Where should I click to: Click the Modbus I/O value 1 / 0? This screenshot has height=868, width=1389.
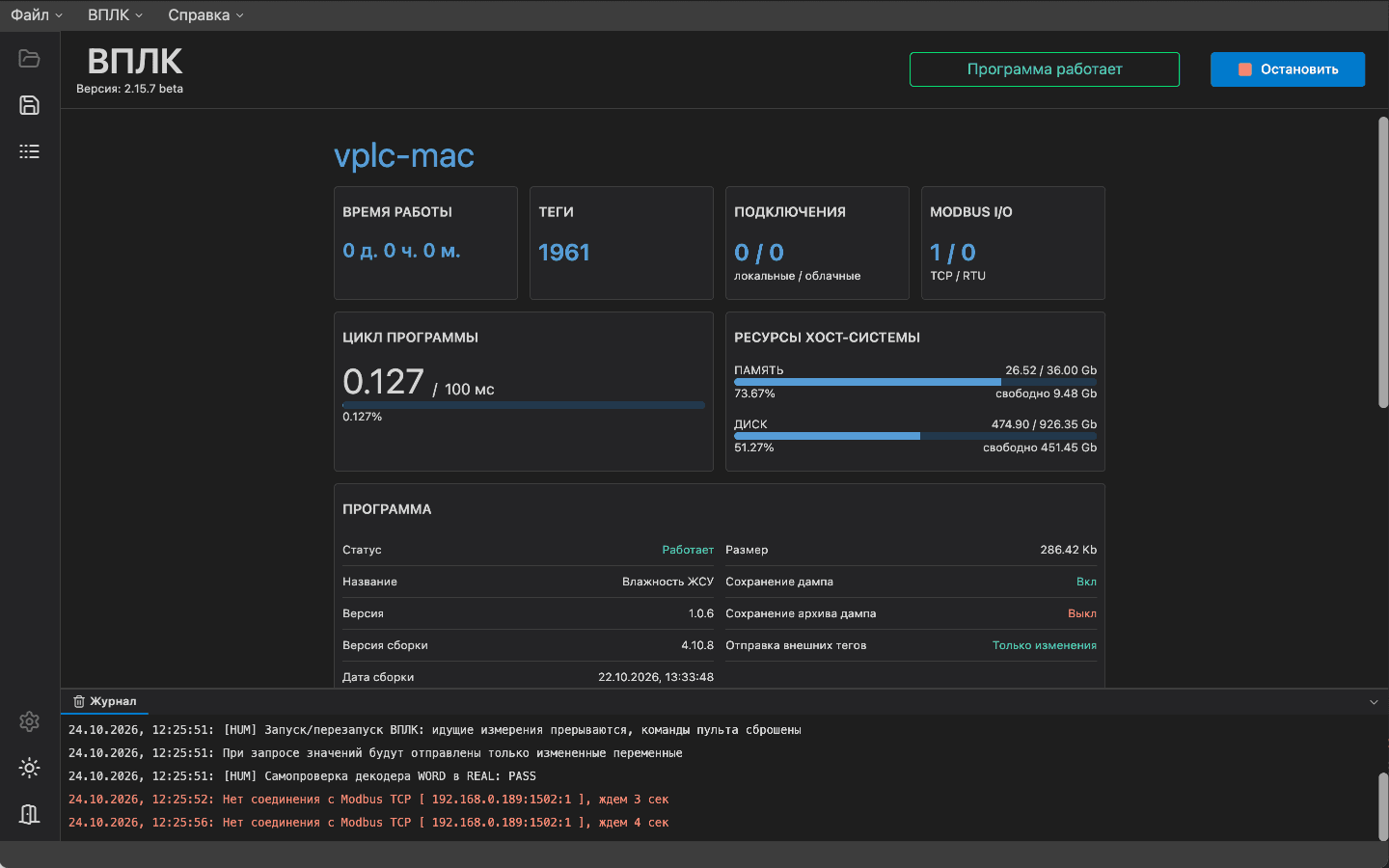point(953,253)
